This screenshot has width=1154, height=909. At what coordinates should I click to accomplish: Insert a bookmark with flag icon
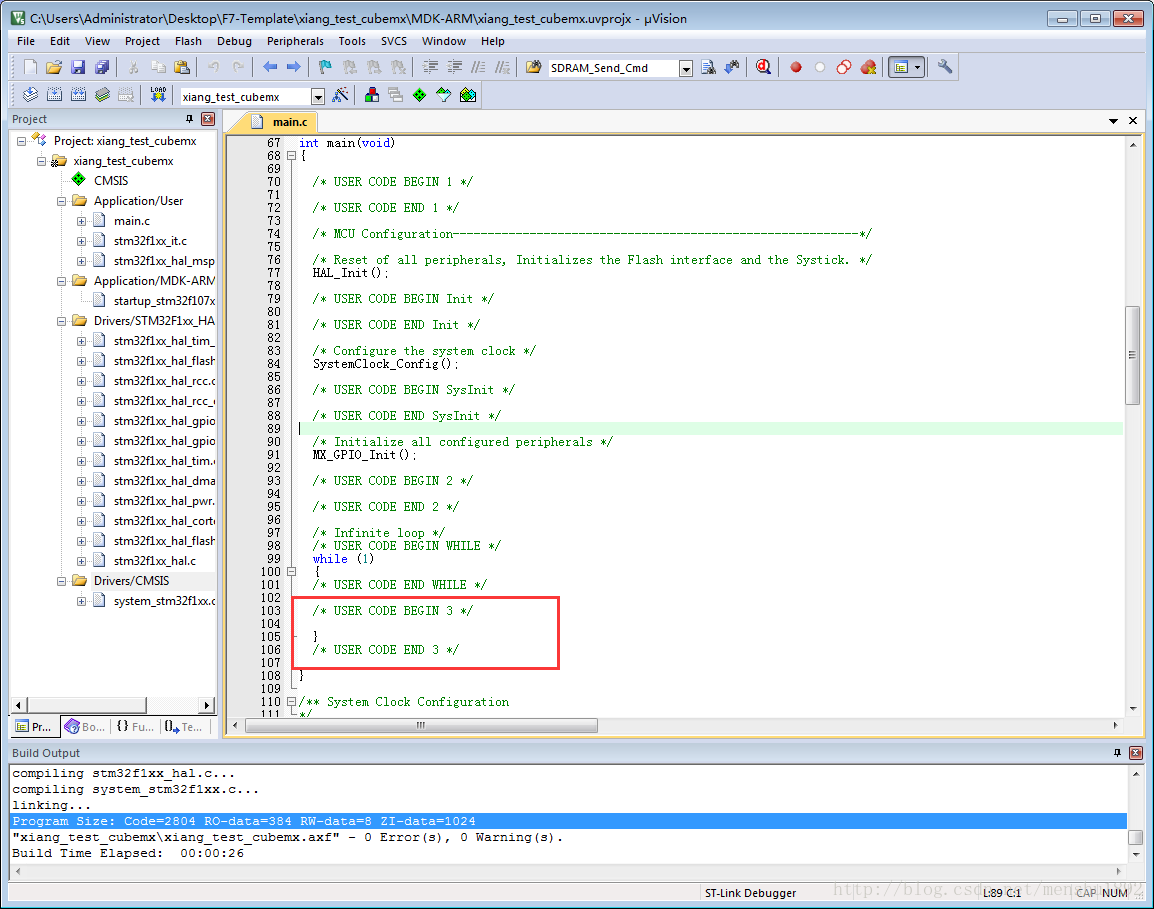(325, 67)
